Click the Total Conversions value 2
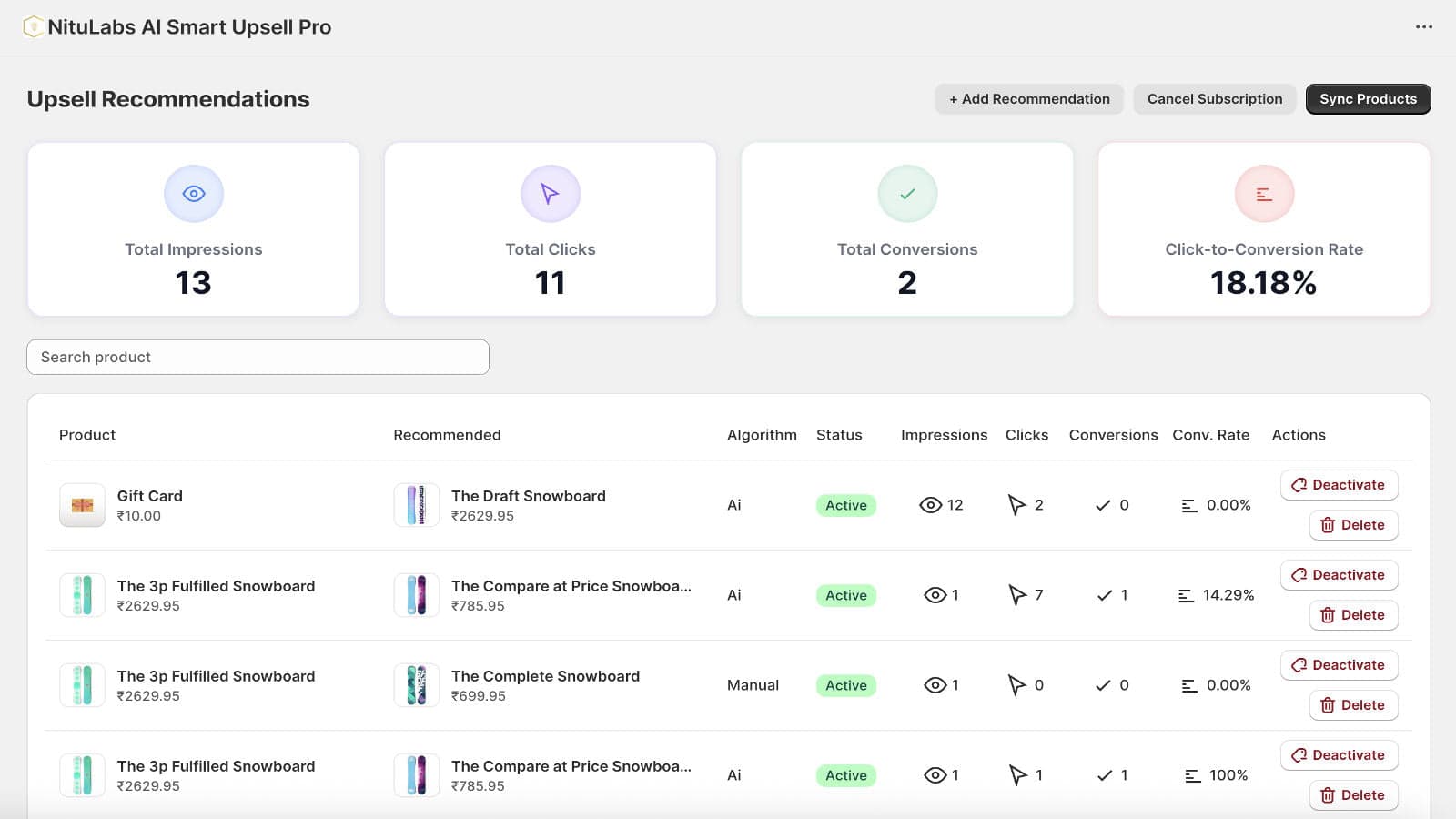This screenshot has width=1456, height=819. [907, 283]
